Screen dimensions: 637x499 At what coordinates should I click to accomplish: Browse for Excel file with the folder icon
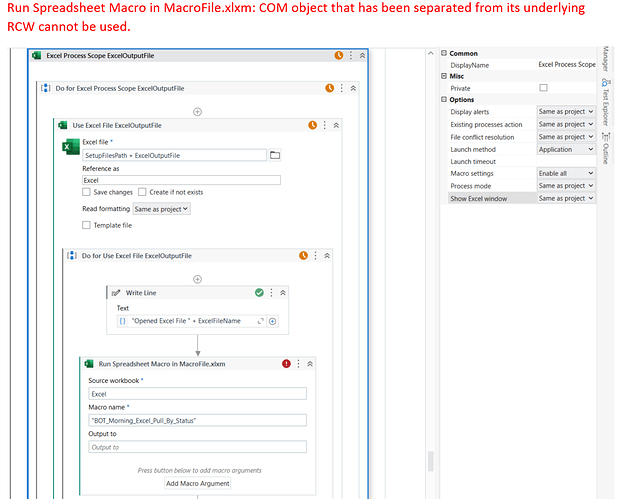coord(275,155)
